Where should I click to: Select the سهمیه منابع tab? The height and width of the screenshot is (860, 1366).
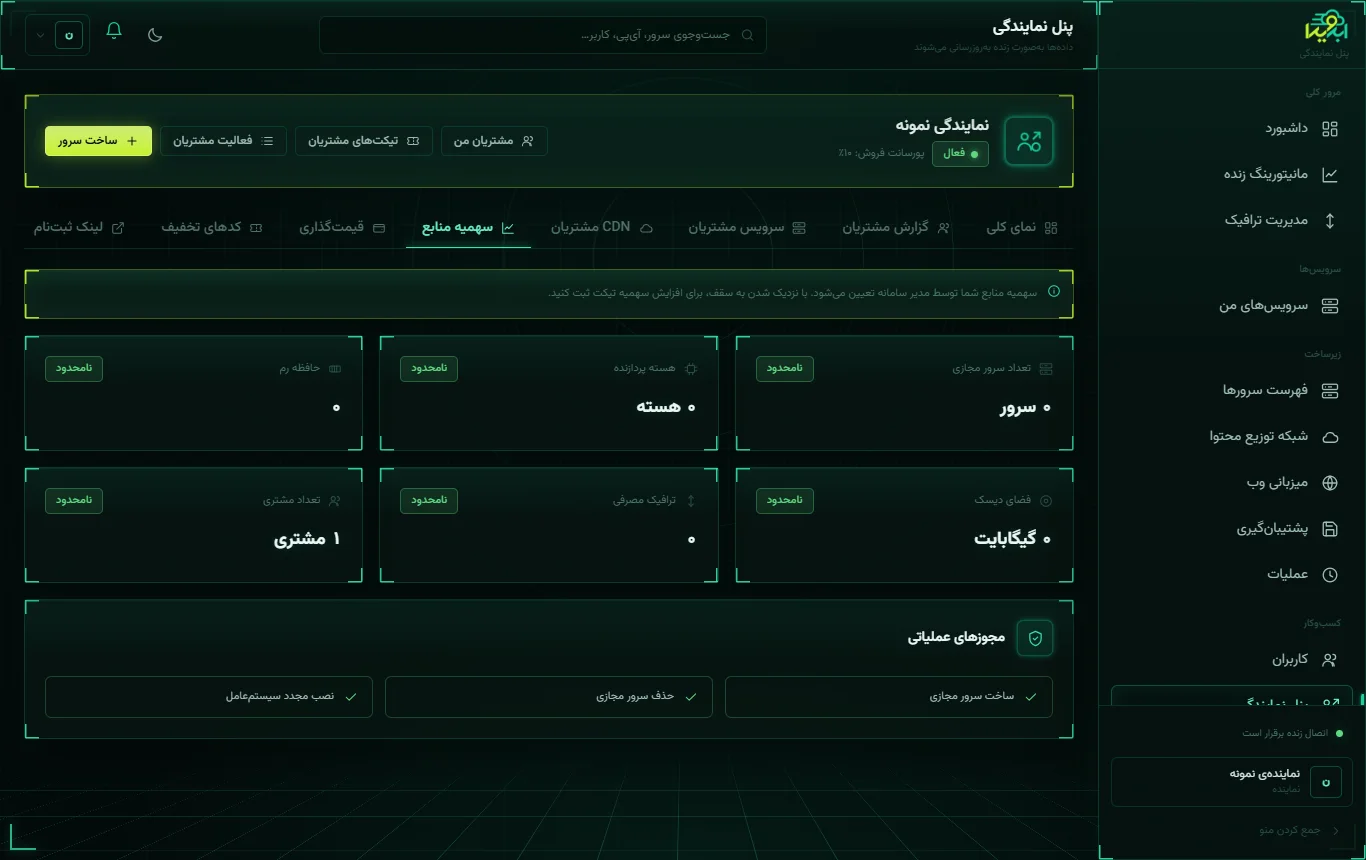(x=468, y=227)
